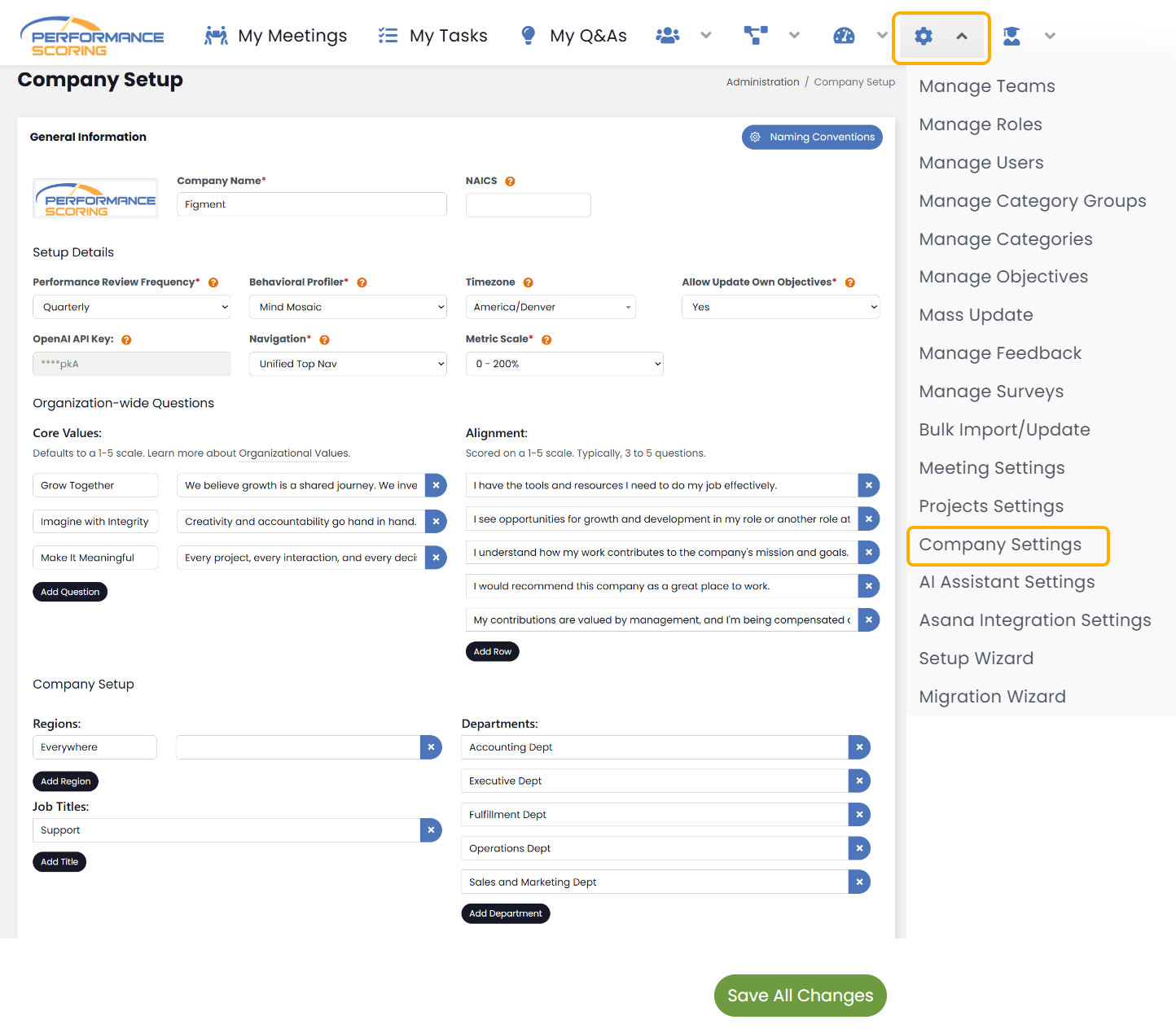Delete the Grow Together core value

click(436, 485)
